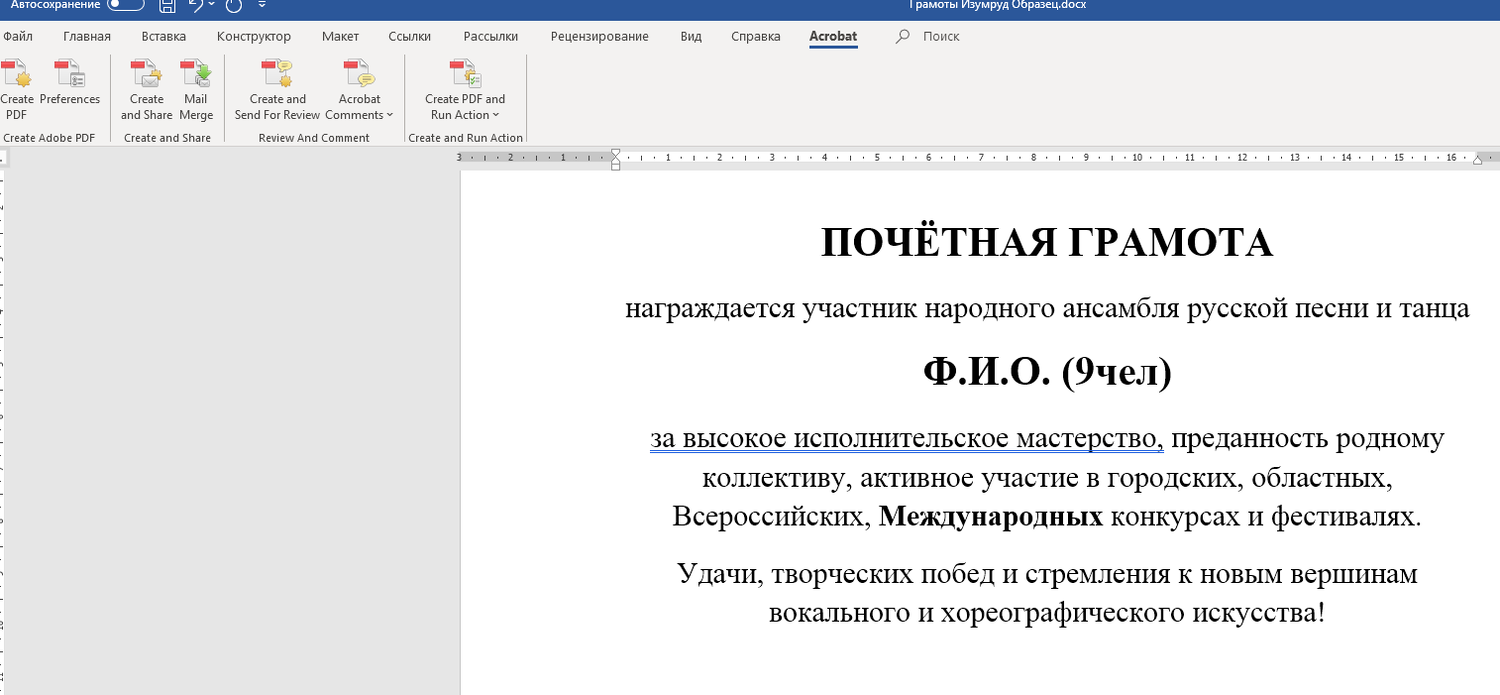This screenshot has width=1500, height=695.
Task: Click the underlined phrase за высокое исполнительское мастерство
Action: click(x=906, y=439)
